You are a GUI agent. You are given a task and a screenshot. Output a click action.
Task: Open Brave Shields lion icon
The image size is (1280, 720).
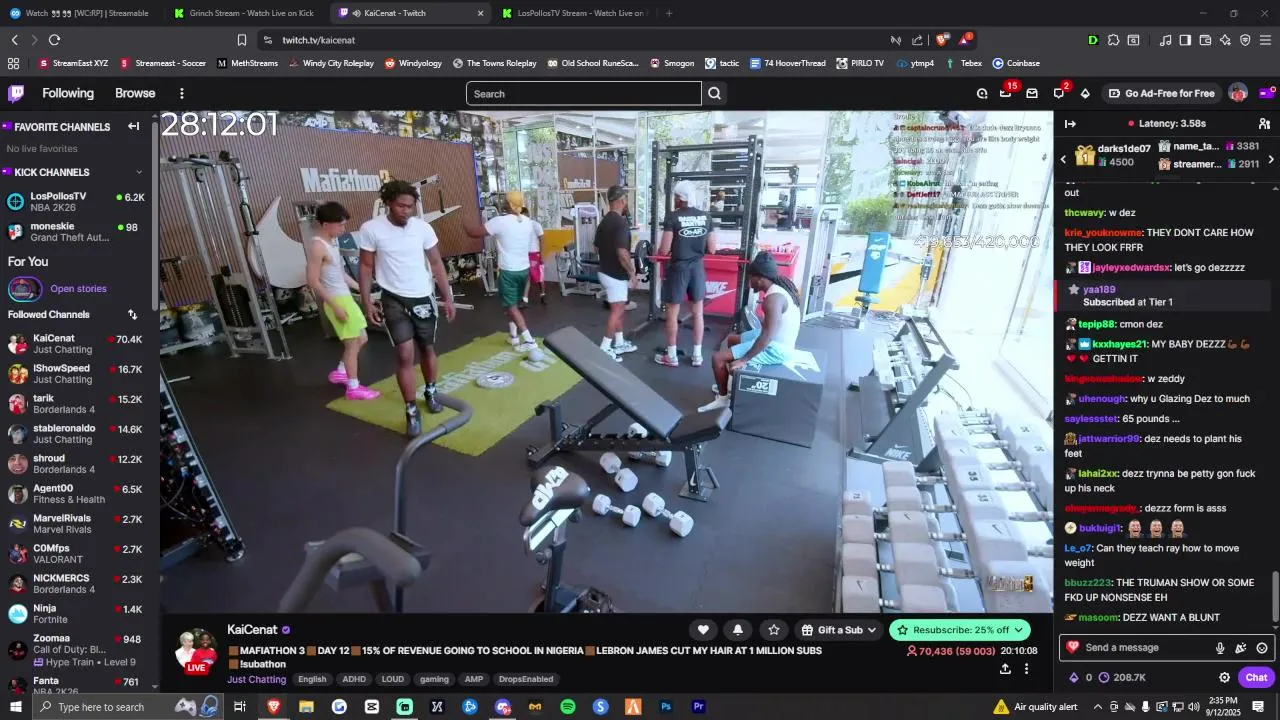pos(942,40)
